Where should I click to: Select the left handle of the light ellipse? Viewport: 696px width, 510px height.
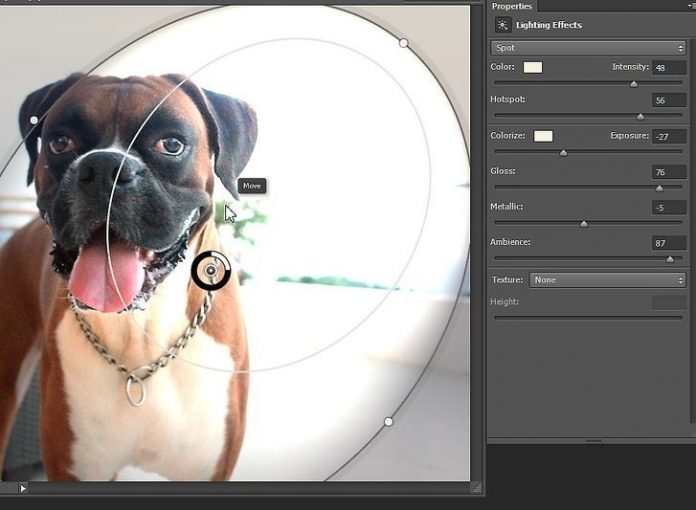pyautogui.click(x=34, y=120)
